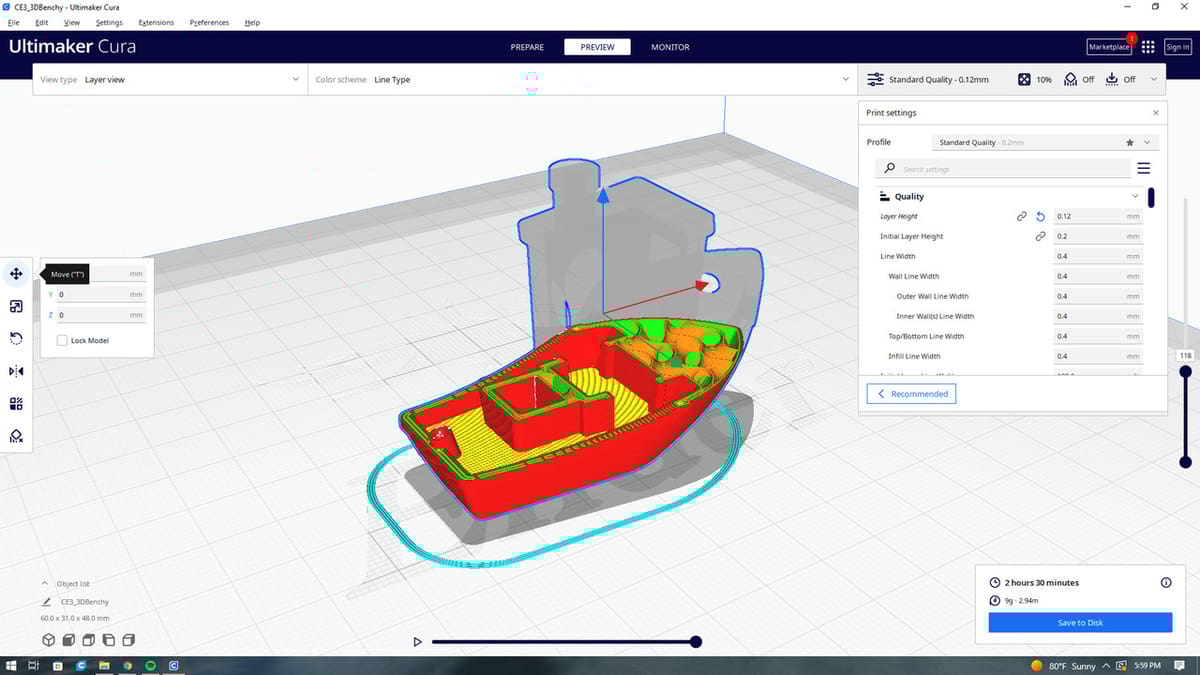Open the application switcher grid icon
The image size is (1200, 675).
(x=1148, y=47)
